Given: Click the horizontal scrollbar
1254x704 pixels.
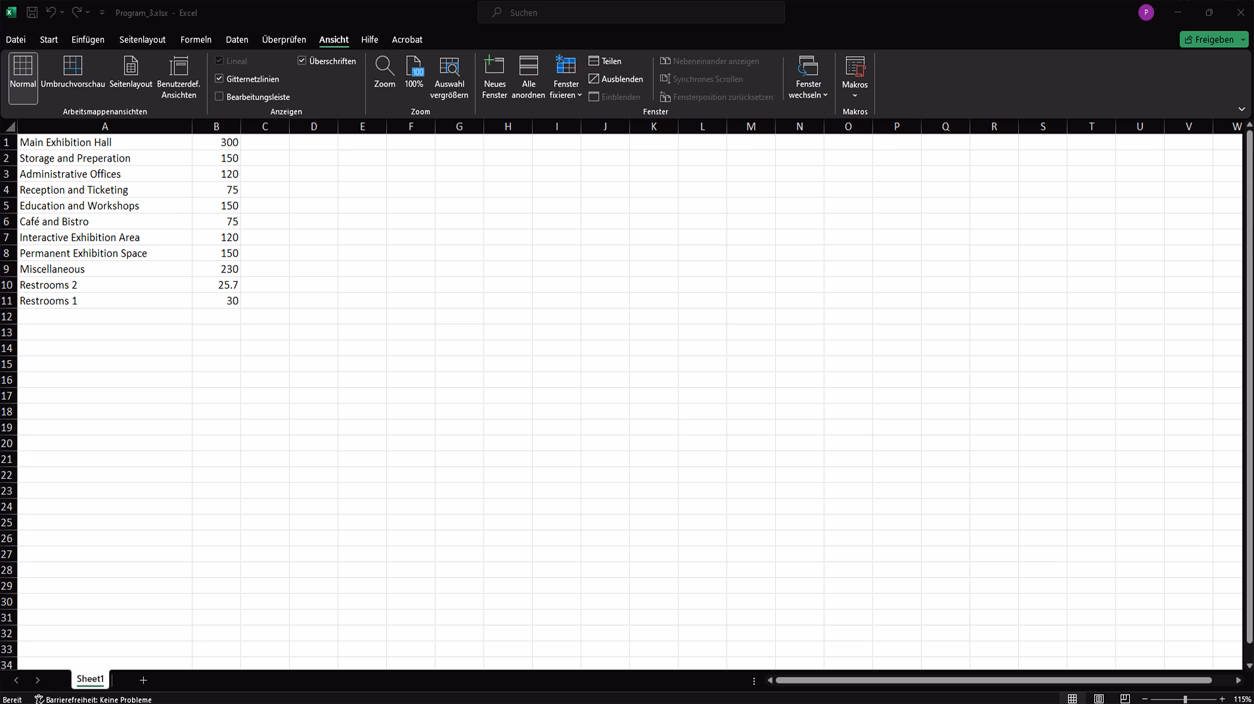Looking at the screenshot, I should pos(994,680).
